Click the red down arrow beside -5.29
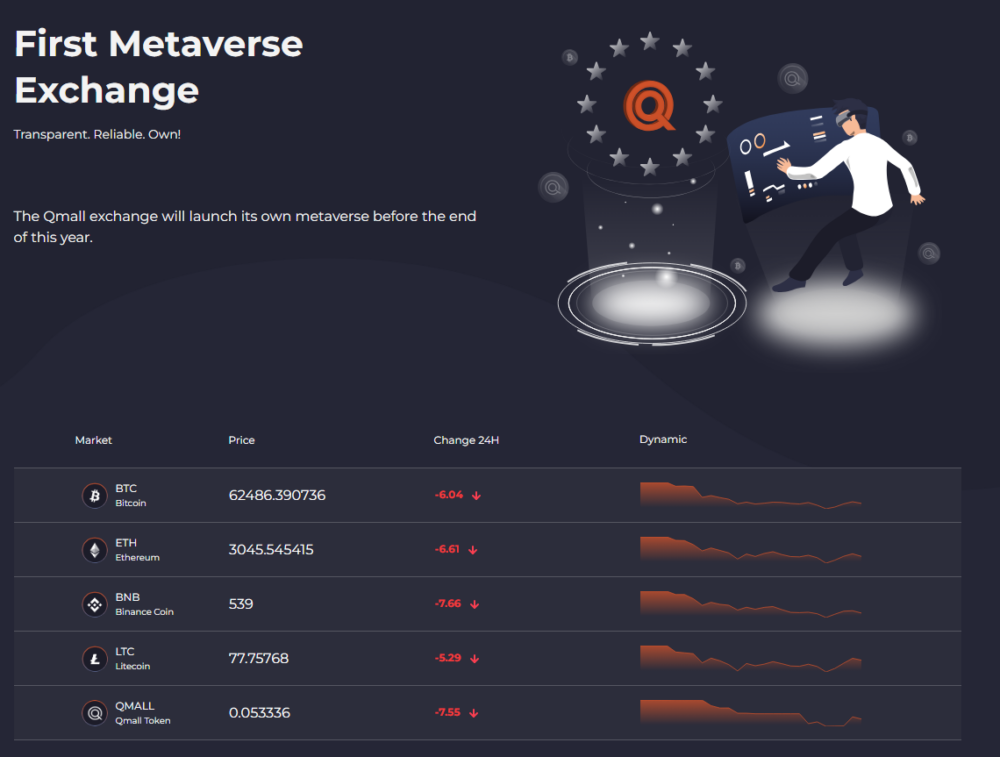This screenshot has height=757, width=1000. [x=474, y=659]
